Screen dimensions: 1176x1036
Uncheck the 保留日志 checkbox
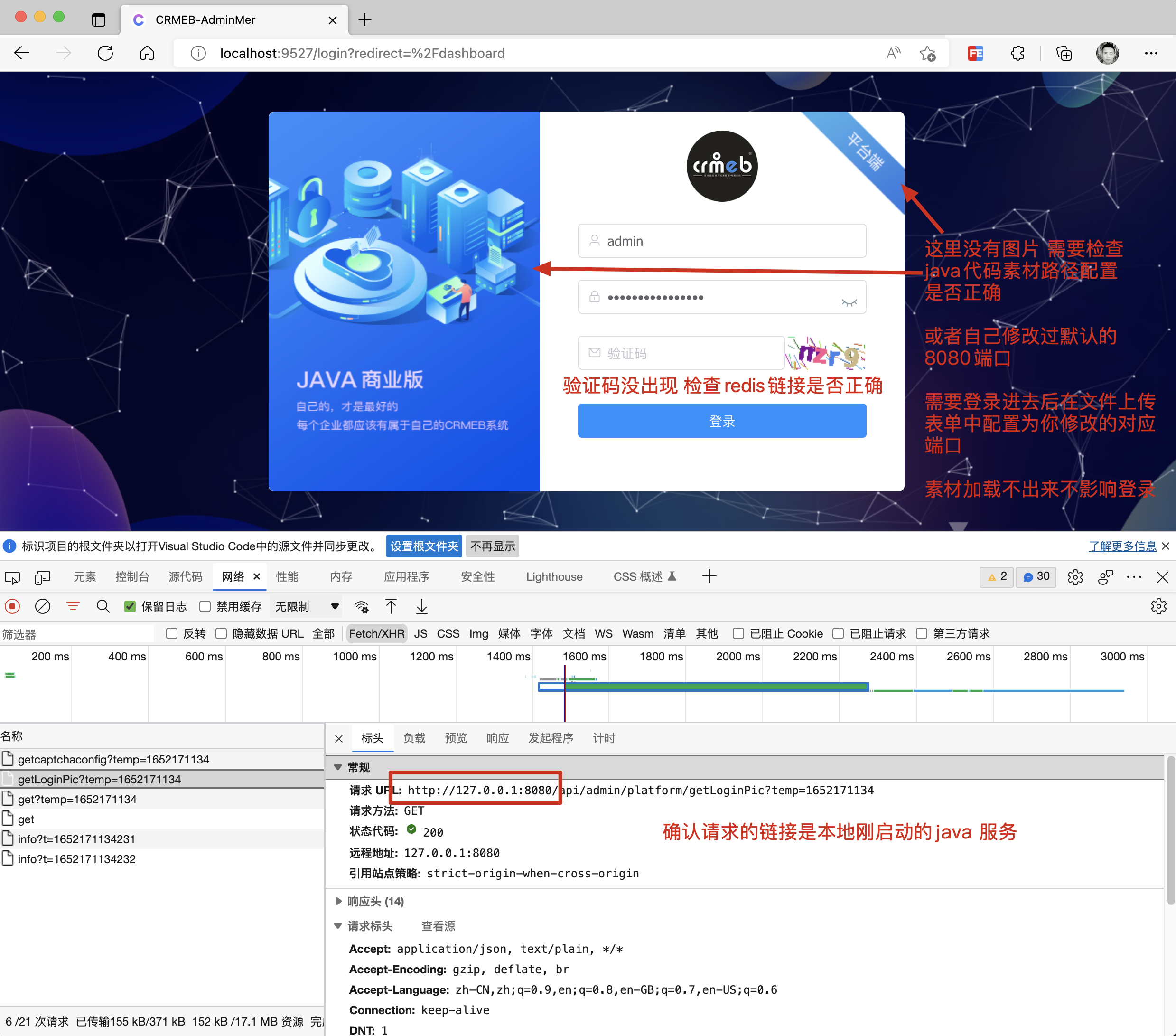130,607
